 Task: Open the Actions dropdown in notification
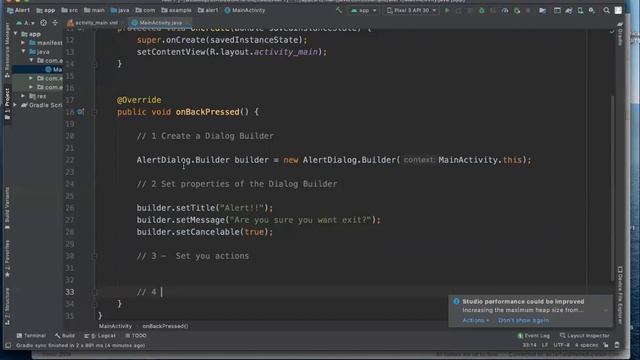476,320
